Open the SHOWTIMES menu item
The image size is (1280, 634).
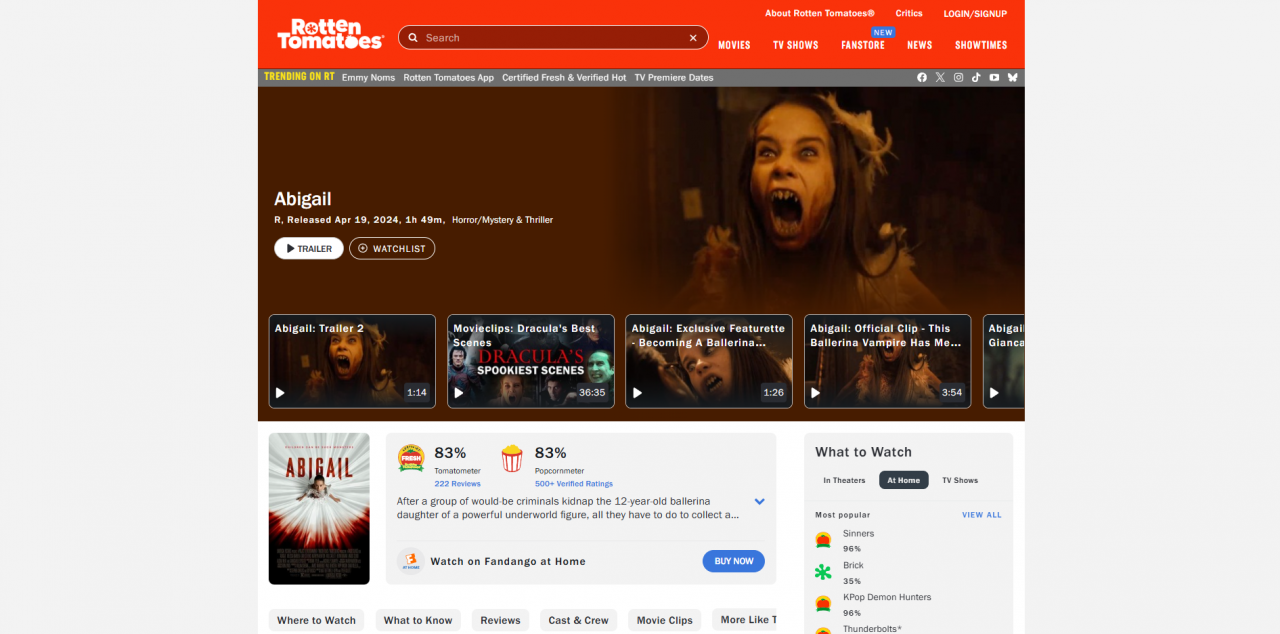(x=981, y=45)
